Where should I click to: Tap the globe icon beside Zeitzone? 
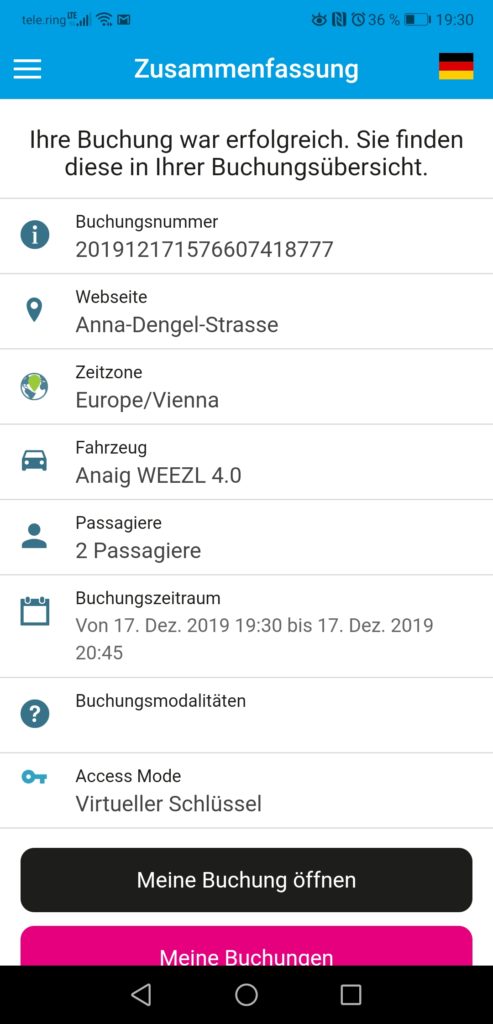tap(34, 386)
